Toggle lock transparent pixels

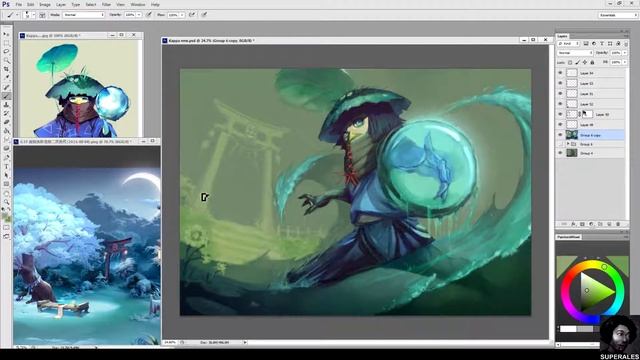[x=570, y=62]
